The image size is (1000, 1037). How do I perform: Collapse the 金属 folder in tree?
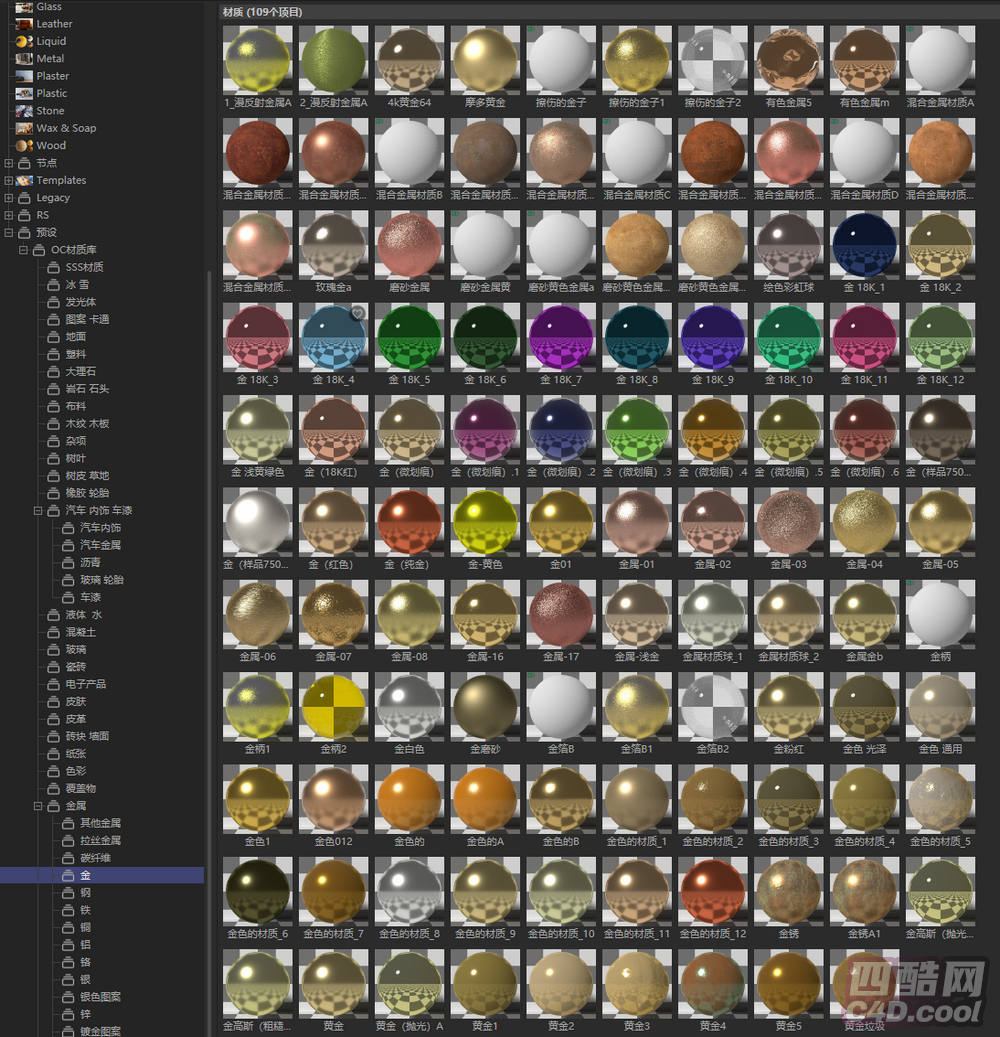[x=38, y=805]
